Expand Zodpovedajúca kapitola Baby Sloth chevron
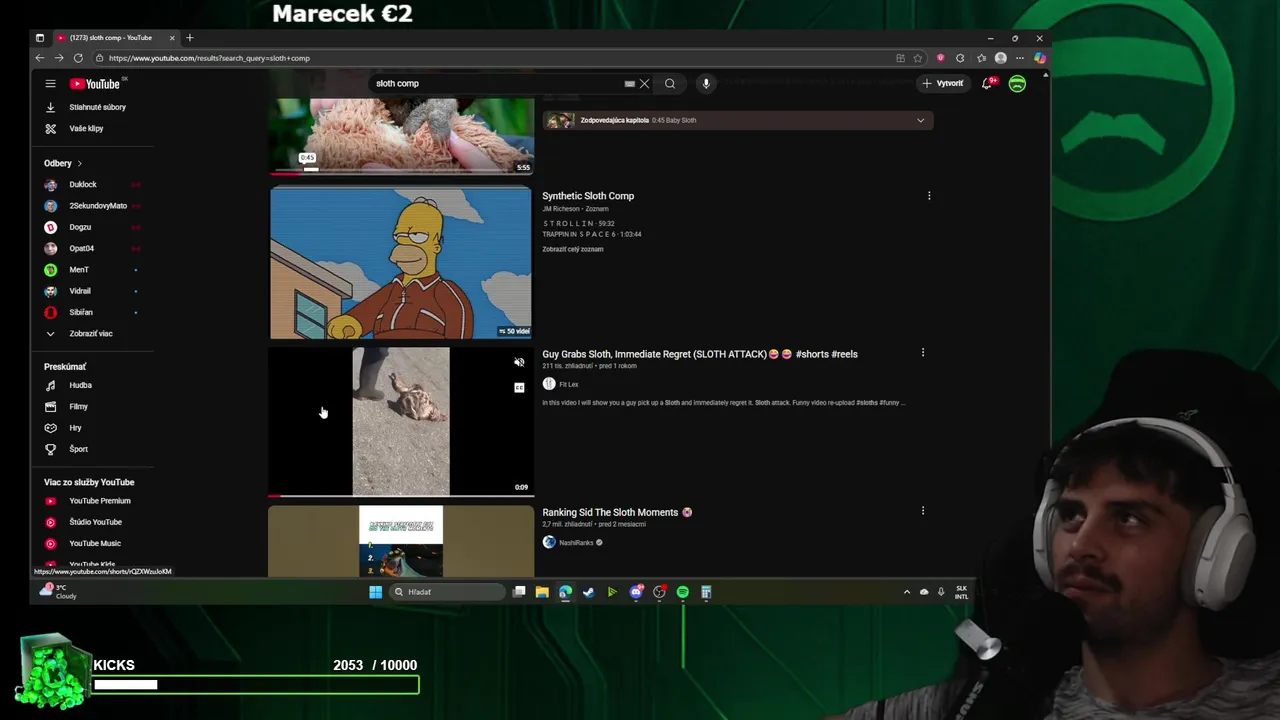This screenshot has width=1280, height=720. 920,121
